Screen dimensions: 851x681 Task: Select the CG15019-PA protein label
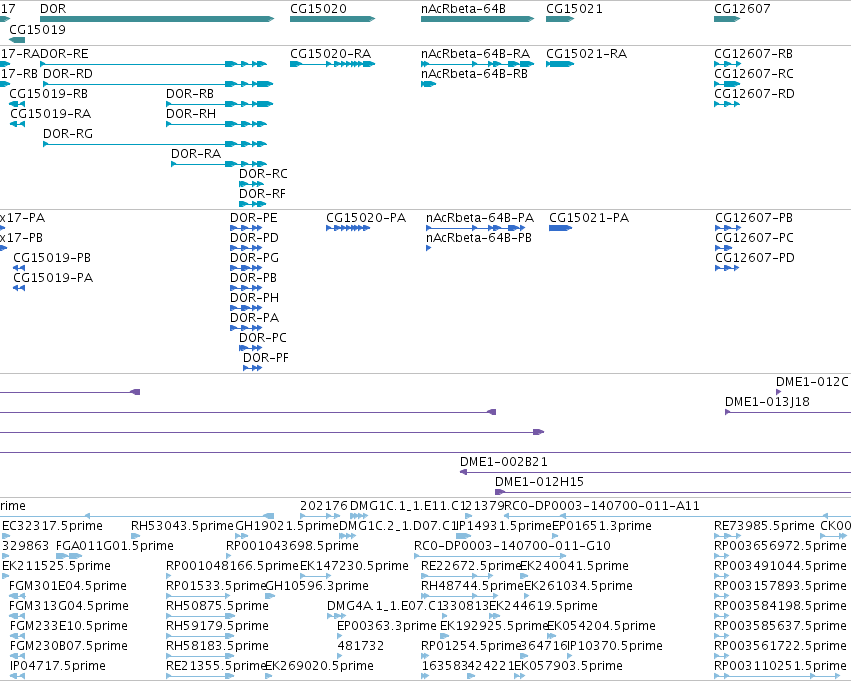[53, 278]
